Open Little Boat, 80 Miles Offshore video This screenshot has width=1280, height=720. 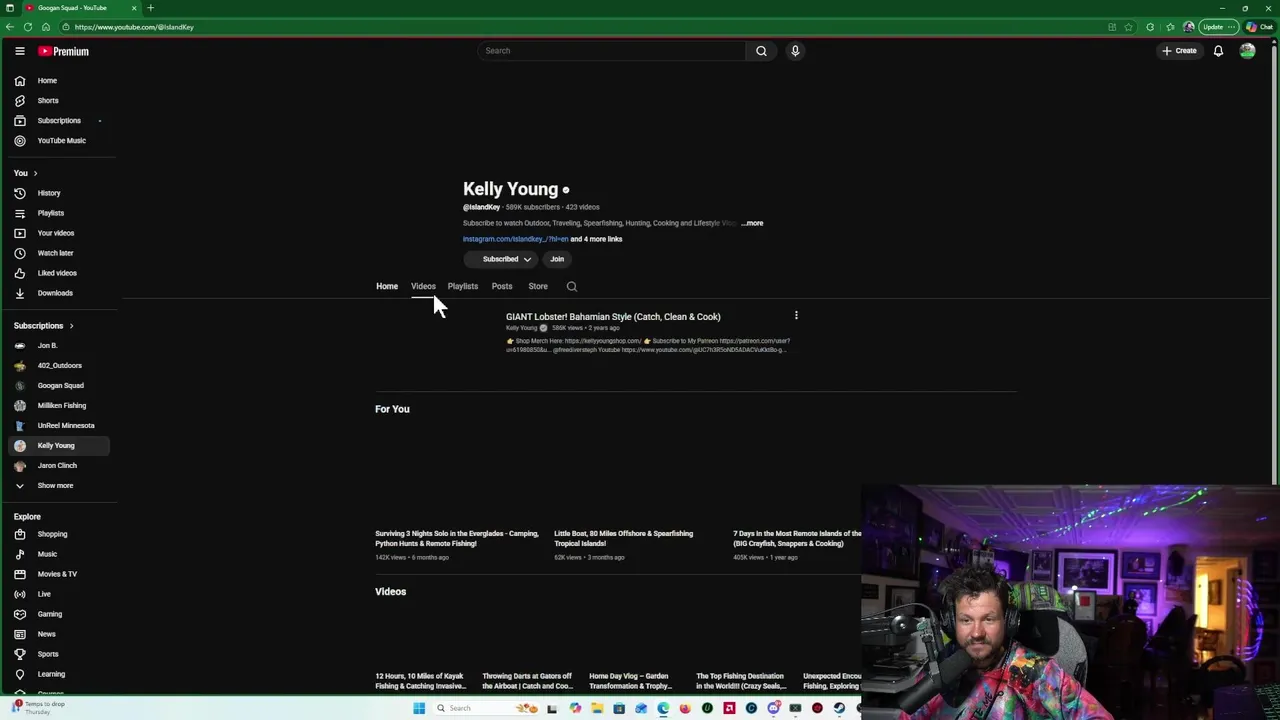coord(624,538)
